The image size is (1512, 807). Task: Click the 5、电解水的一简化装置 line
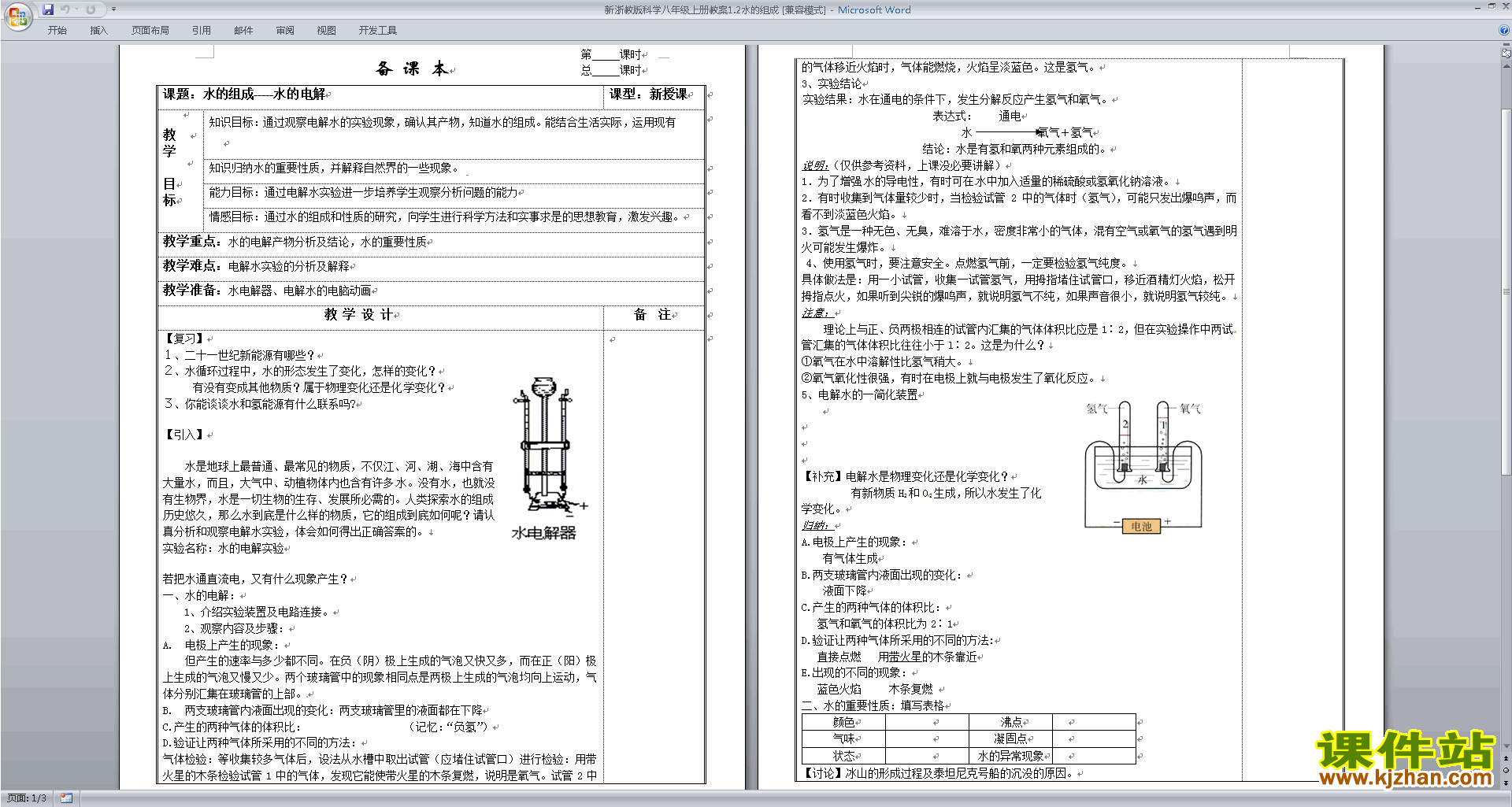pyautogui.click(x=860, y=394)
